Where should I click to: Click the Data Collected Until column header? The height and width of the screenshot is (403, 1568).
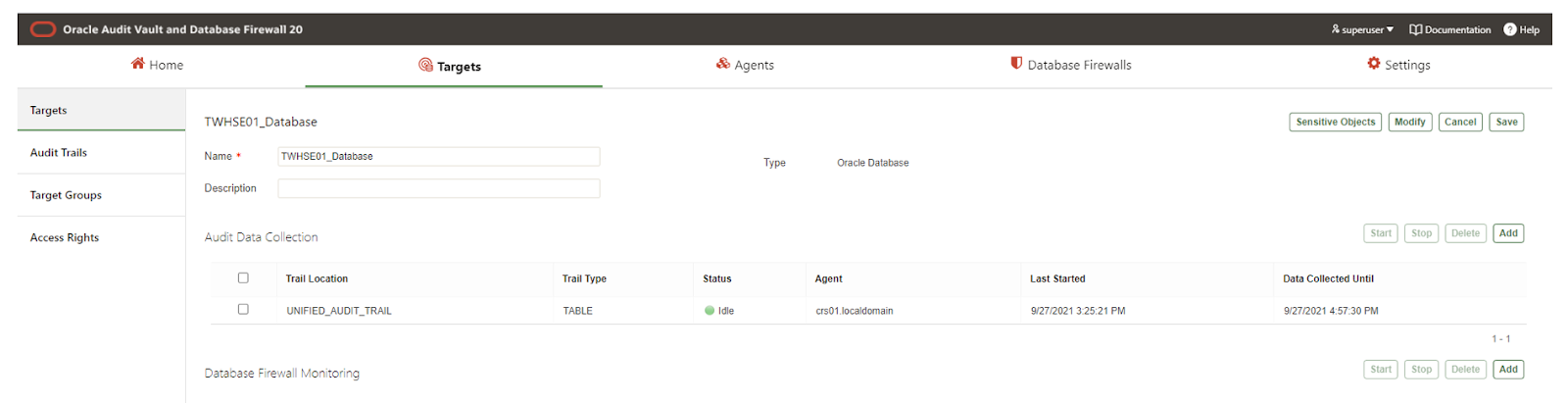pos(1328,278)
